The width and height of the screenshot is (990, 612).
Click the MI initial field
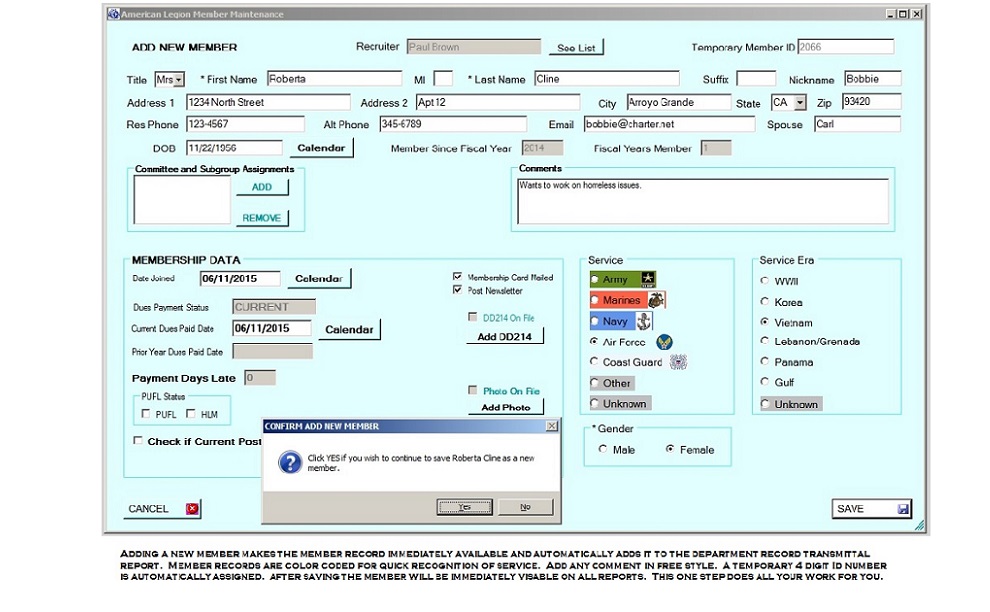point(443,79)
